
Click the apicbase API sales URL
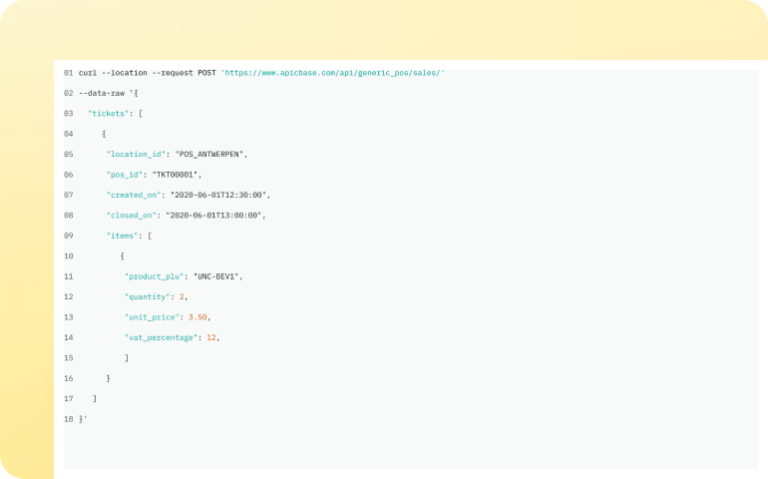tap(334, 72)
